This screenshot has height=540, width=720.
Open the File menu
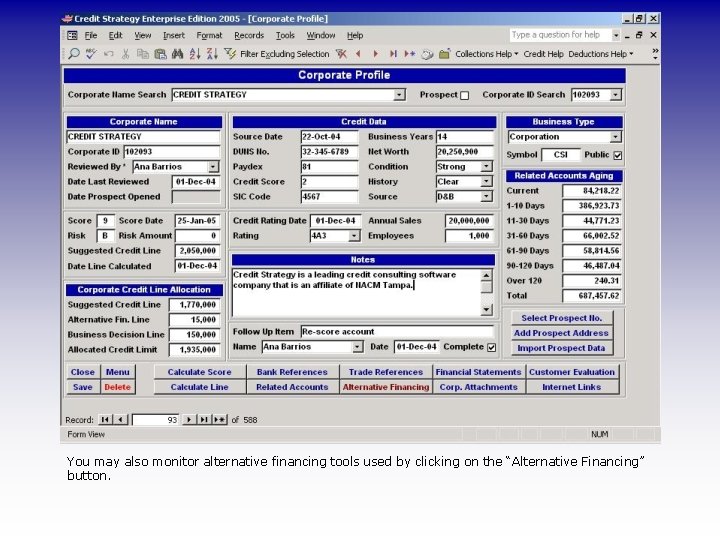point(90,35)
